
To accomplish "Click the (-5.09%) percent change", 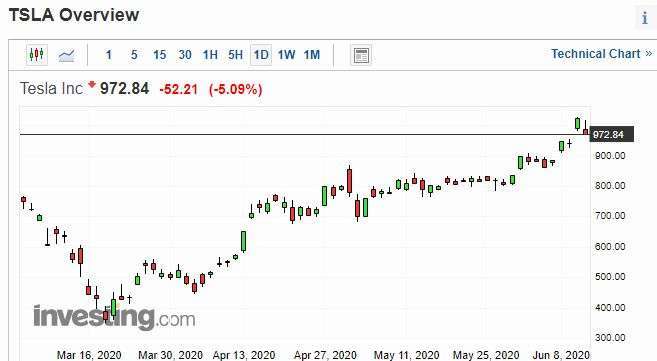I will (235, 89).
